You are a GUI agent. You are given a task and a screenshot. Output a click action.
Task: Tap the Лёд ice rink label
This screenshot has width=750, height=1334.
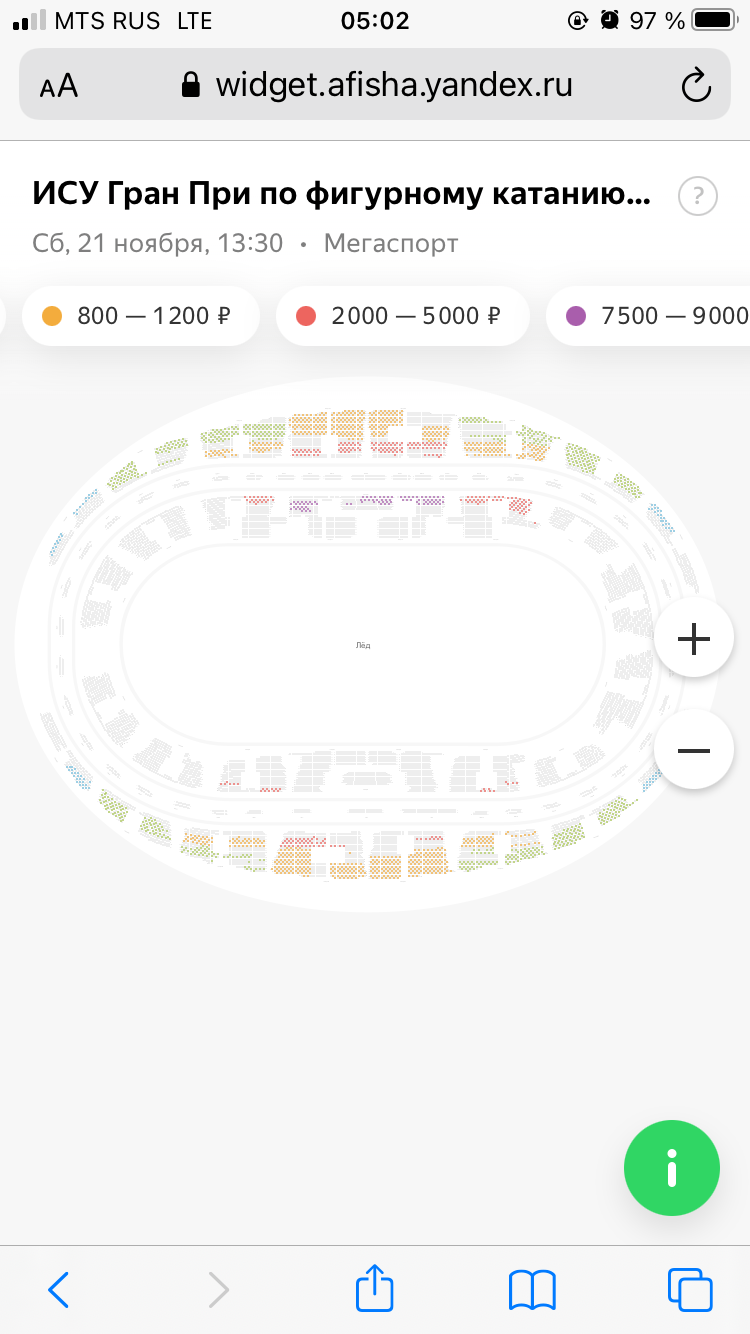pos(363,646)
